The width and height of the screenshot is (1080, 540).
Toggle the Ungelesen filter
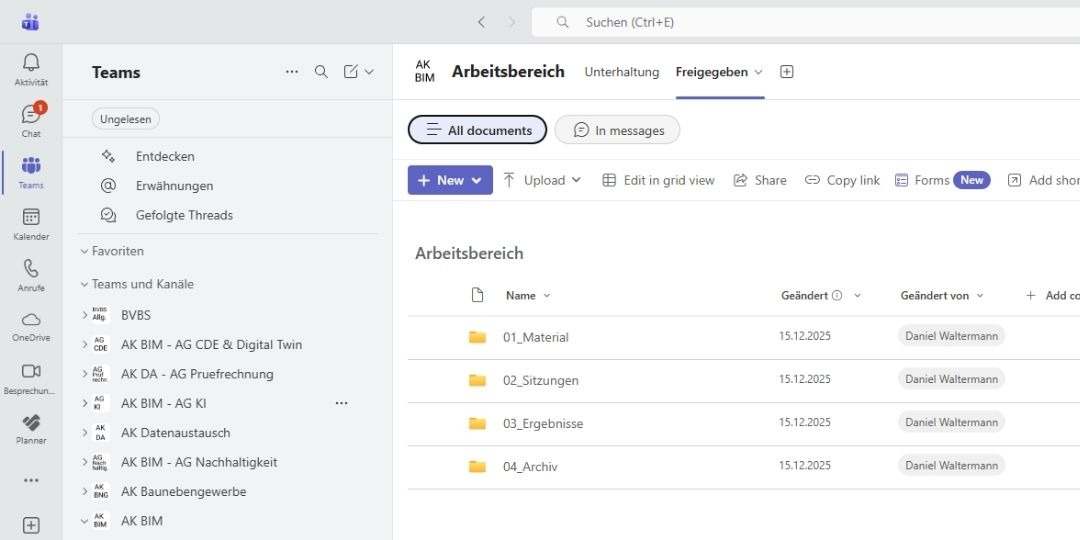click(x=125, y=119)
